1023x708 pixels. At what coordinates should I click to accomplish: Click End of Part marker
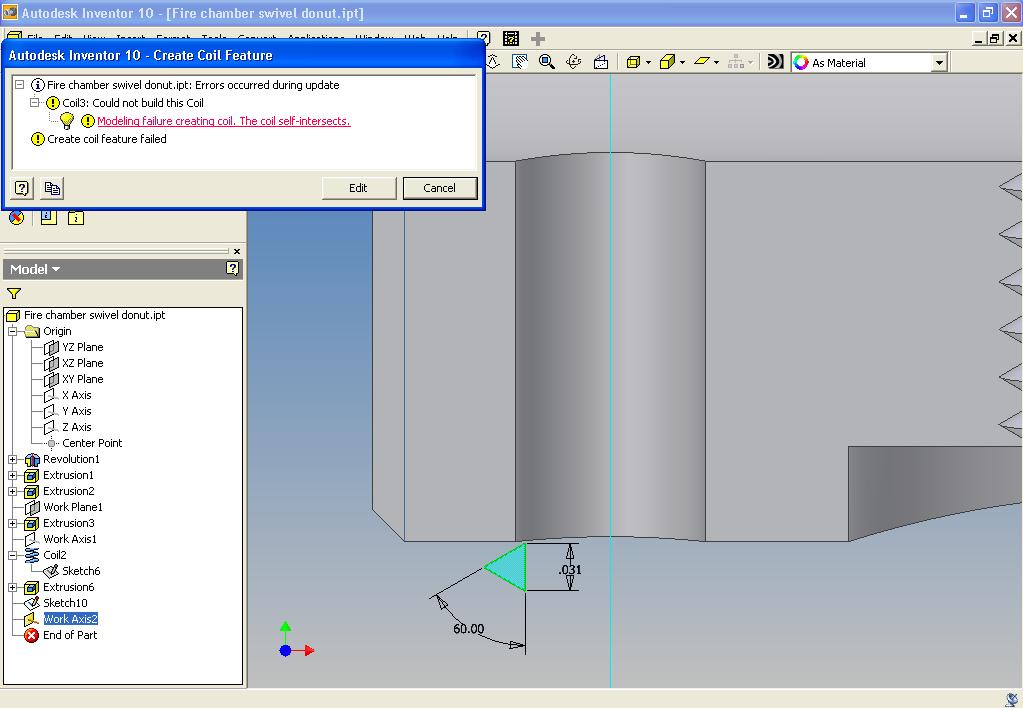click(70, 635)
